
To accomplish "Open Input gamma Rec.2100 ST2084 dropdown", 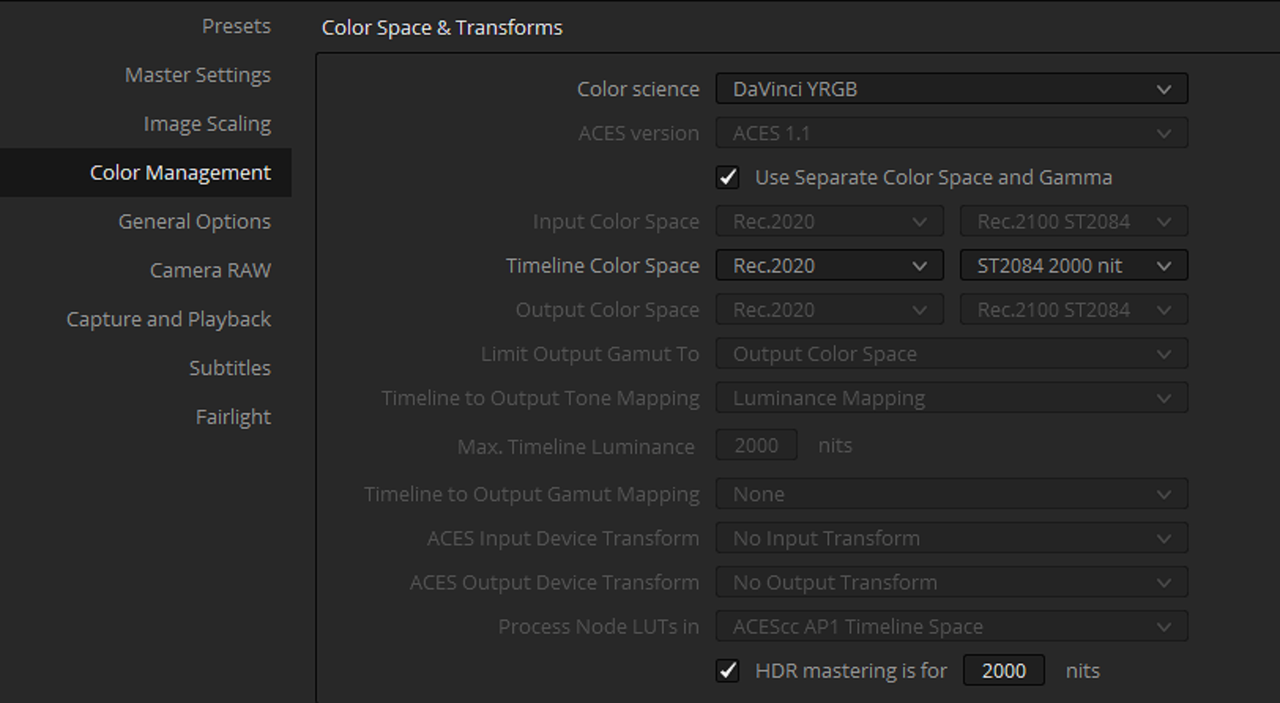I will tap(1074, 221).
